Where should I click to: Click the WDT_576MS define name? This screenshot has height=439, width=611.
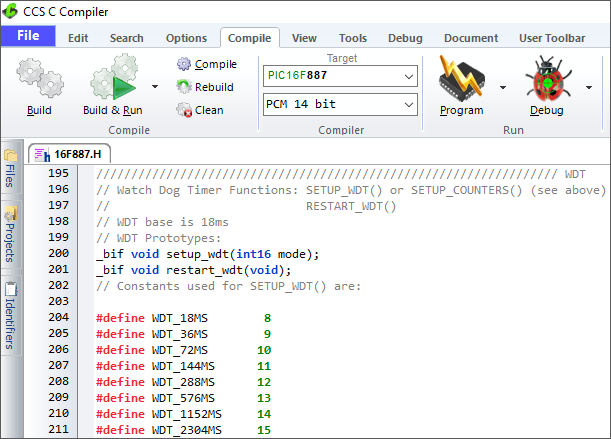(183, 398)
